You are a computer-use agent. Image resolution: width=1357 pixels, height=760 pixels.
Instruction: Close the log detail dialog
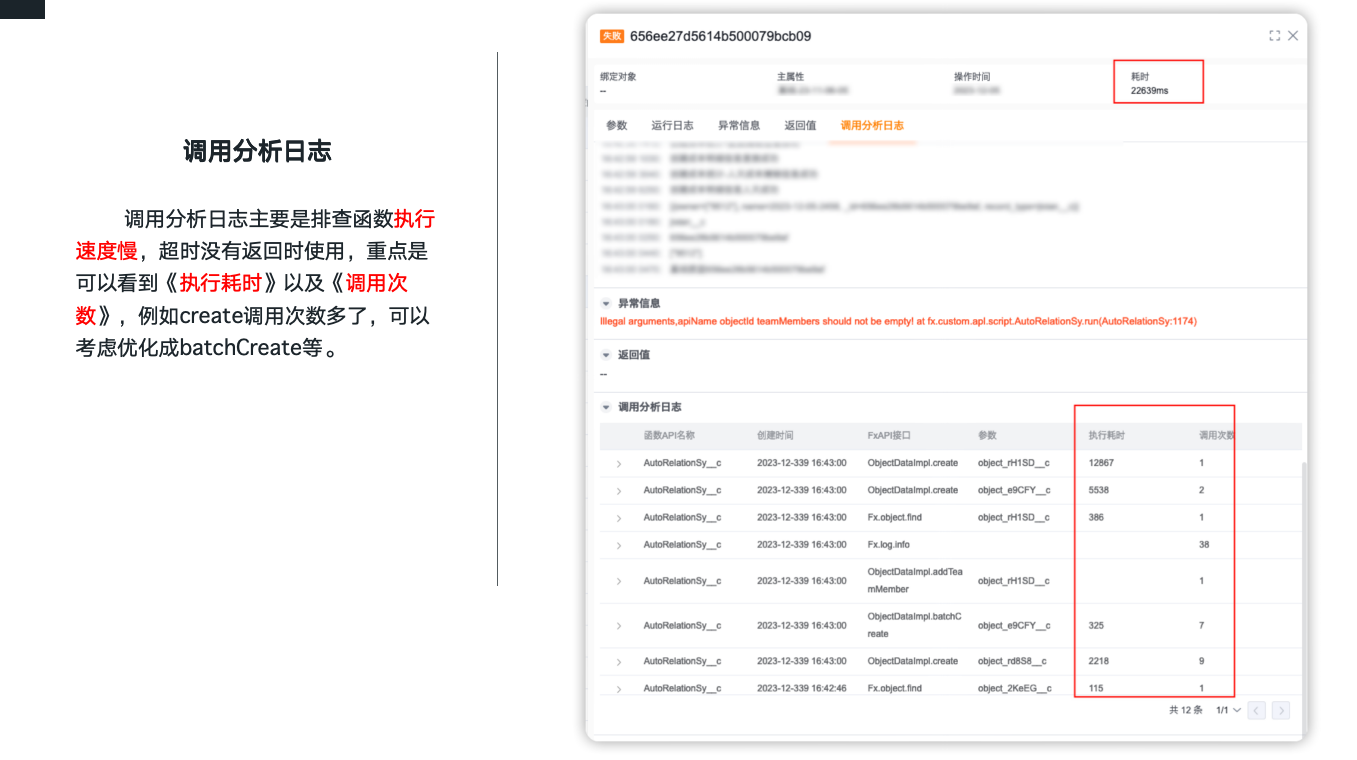tap(1293, 36)
